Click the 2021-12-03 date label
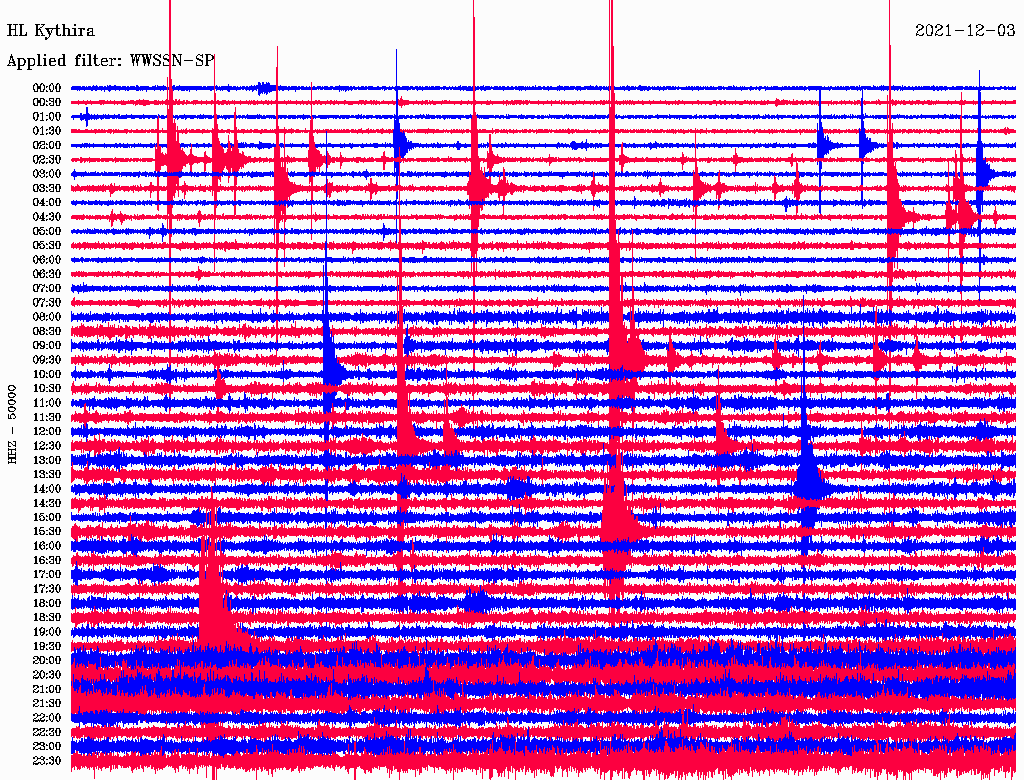This screenshot has width=1024, height=780. pyautogui.click(x=965, y=31)
